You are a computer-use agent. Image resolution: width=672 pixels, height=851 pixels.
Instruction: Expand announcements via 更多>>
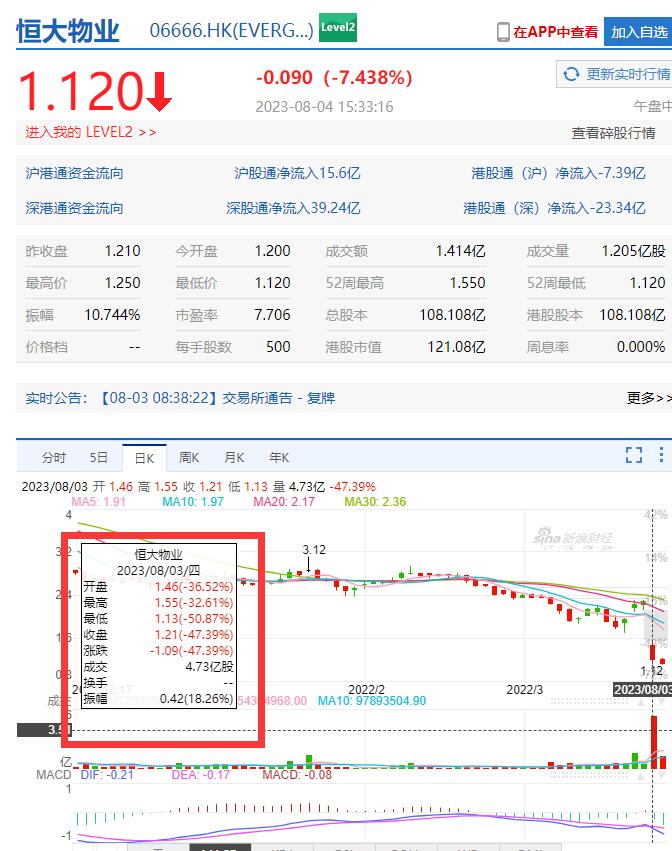click(648, 398)
